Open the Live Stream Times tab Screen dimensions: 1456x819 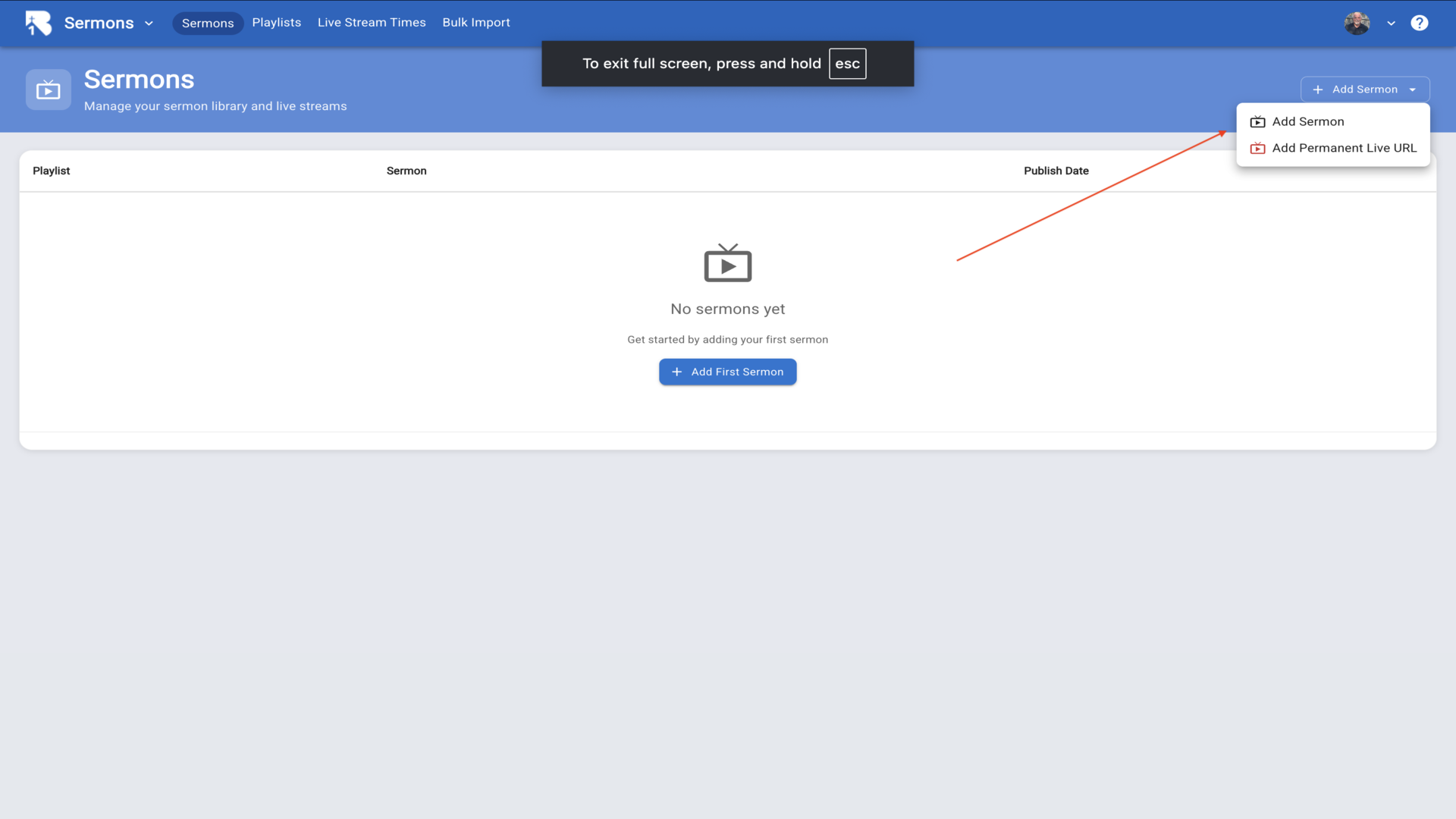372,23
